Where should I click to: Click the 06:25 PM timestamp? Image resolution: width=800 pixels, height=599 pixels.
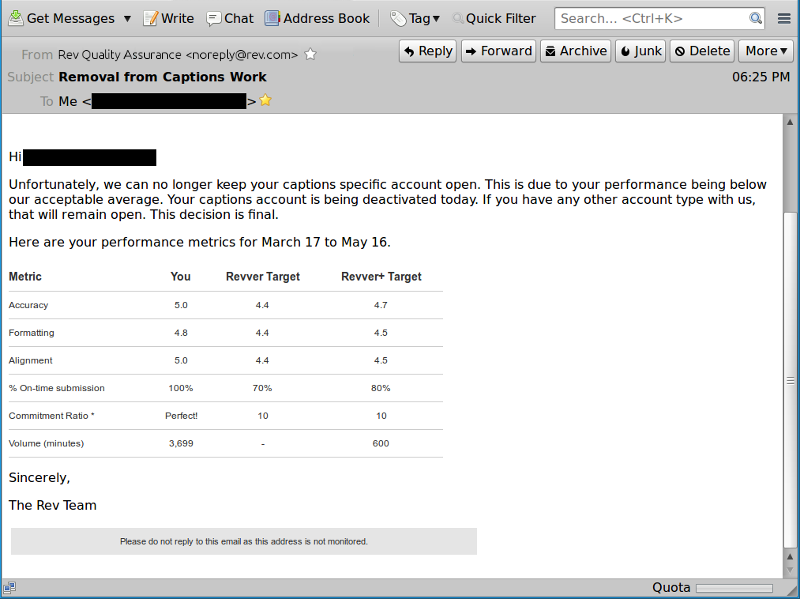(x=761, y=77)
